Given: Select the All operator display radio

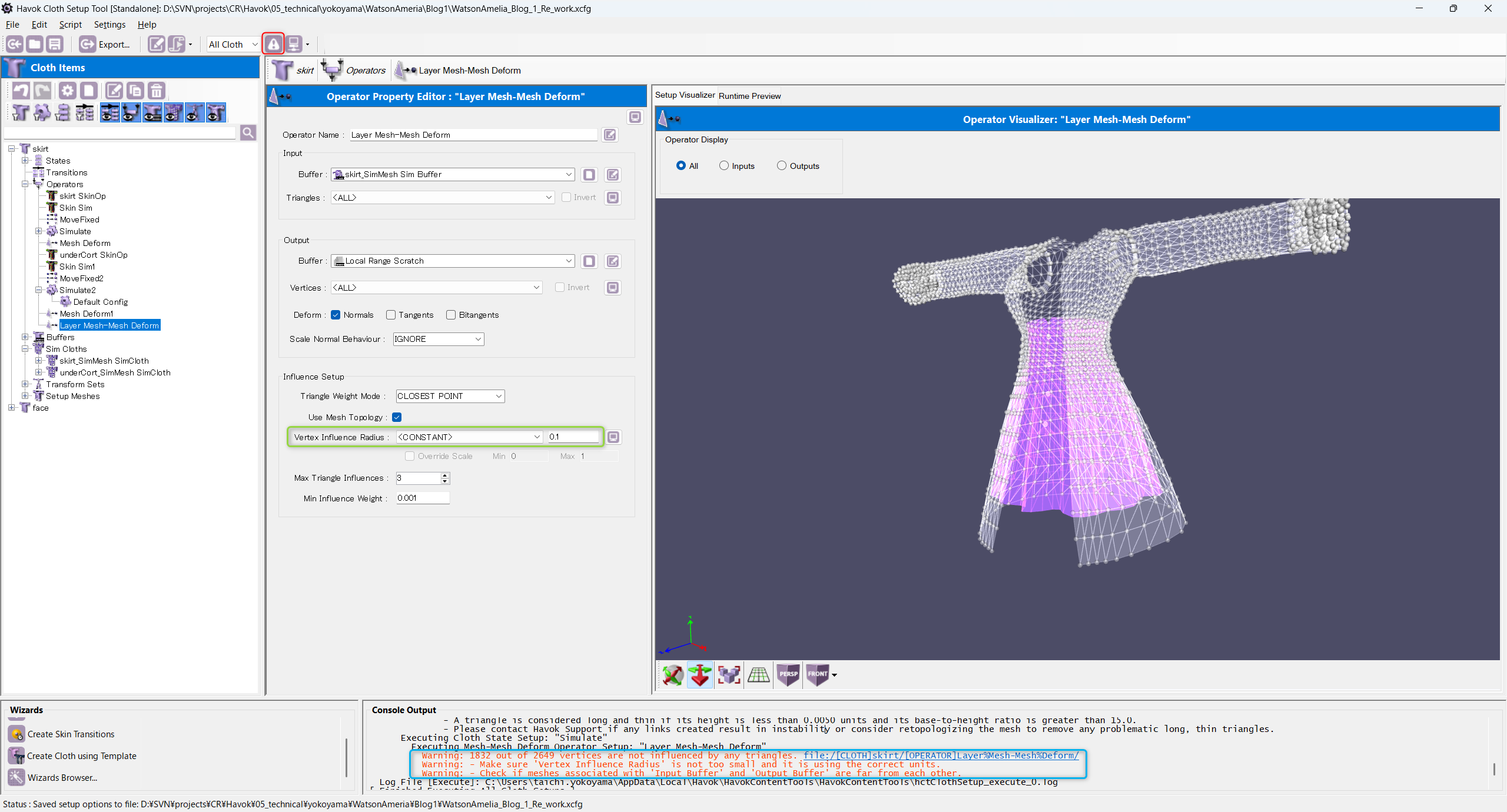Looking at the screenshot, I should click(681, 166).
